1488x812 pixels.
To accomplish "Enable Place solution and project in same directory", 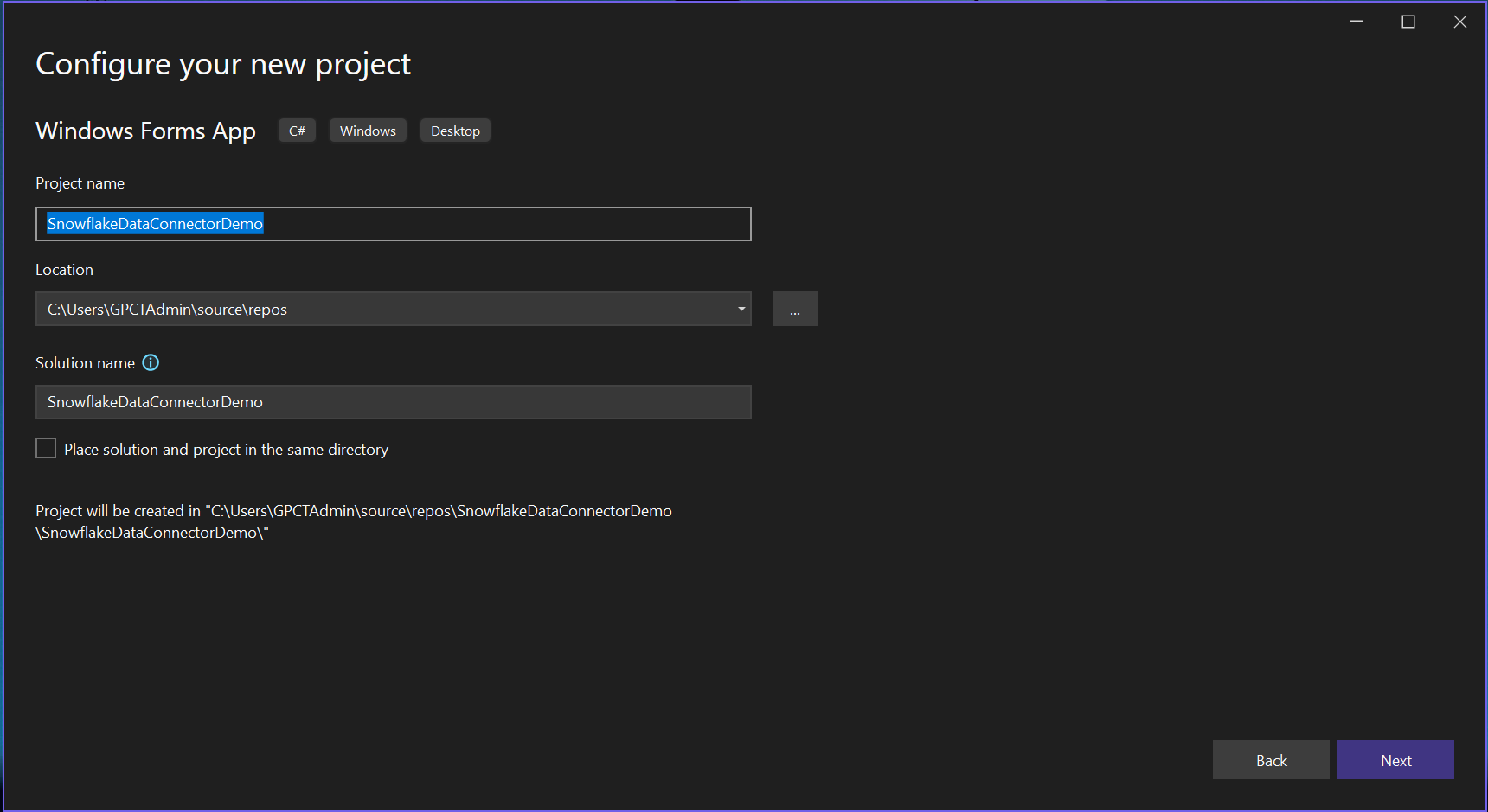I will (x=46, y=448).
